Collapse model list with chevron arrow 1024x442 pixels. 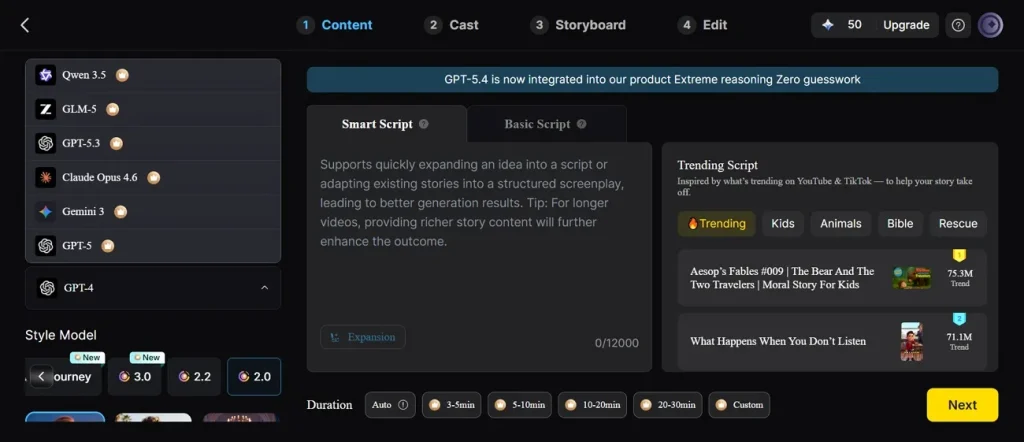tap(264, 287)
